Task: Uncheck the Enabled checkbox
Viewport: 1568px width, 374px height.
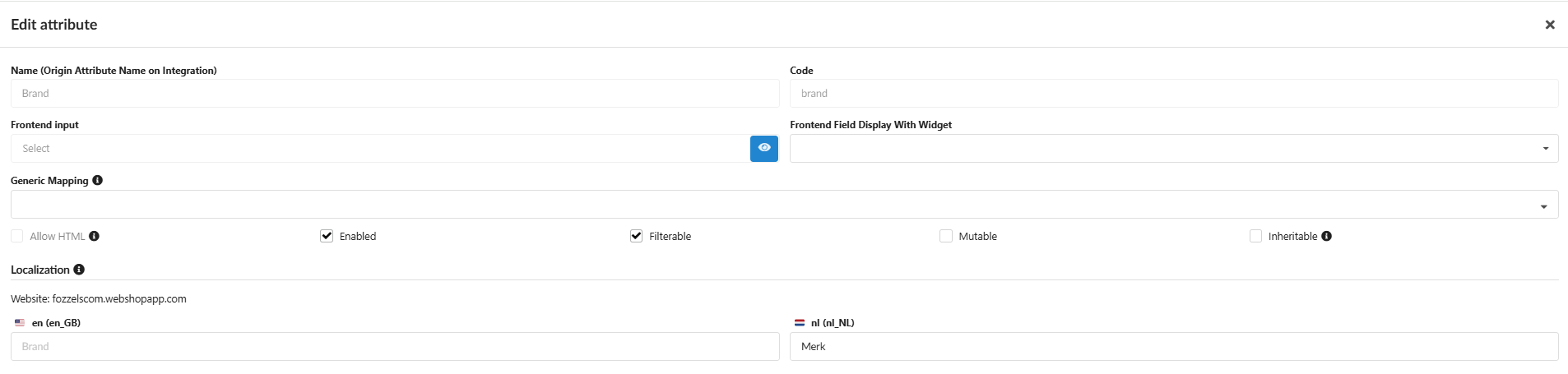Action: [x=327, y=236]
